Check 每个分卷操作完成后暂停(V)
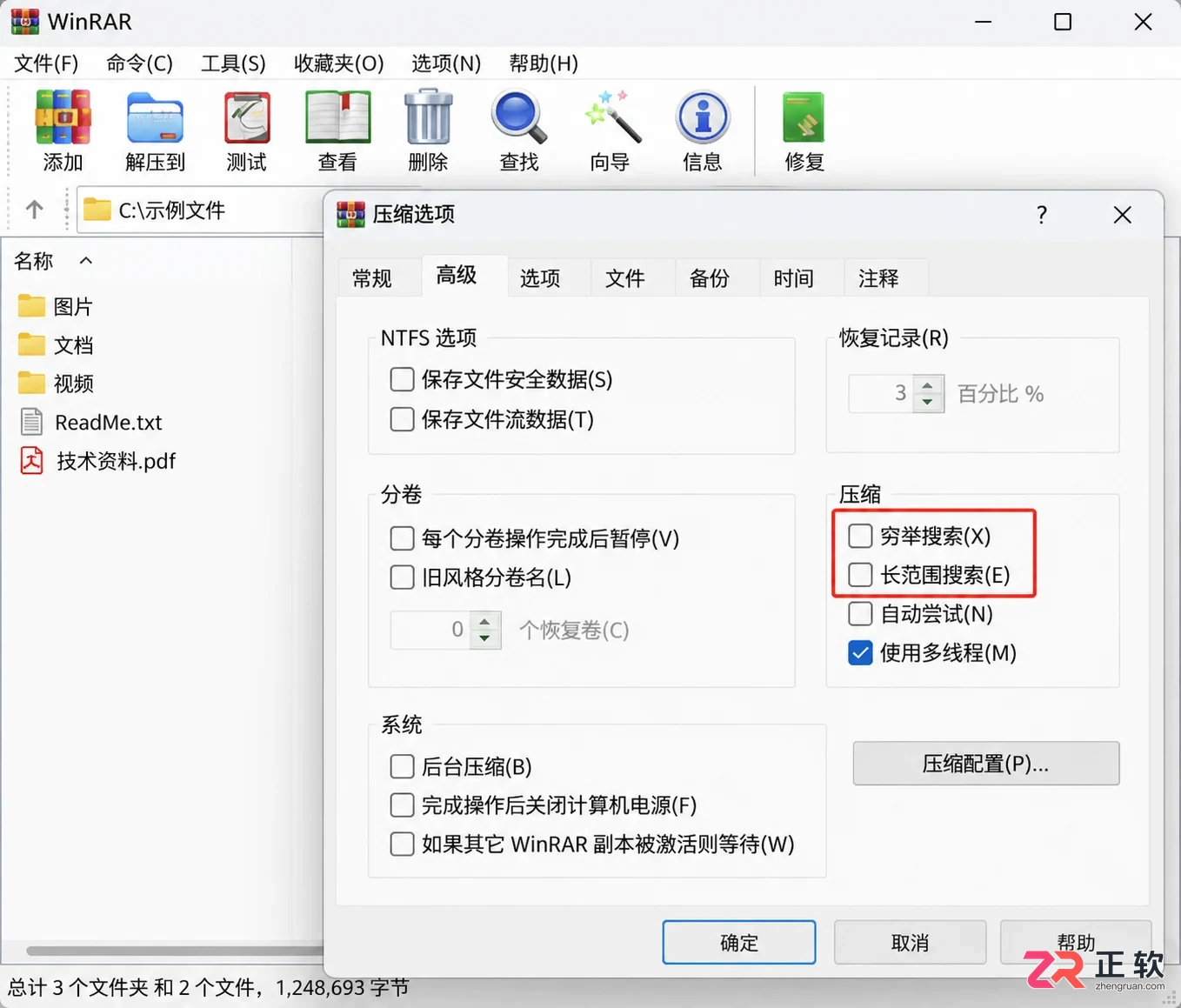This screenshot has height=1008, width=1181. point(402,538)
